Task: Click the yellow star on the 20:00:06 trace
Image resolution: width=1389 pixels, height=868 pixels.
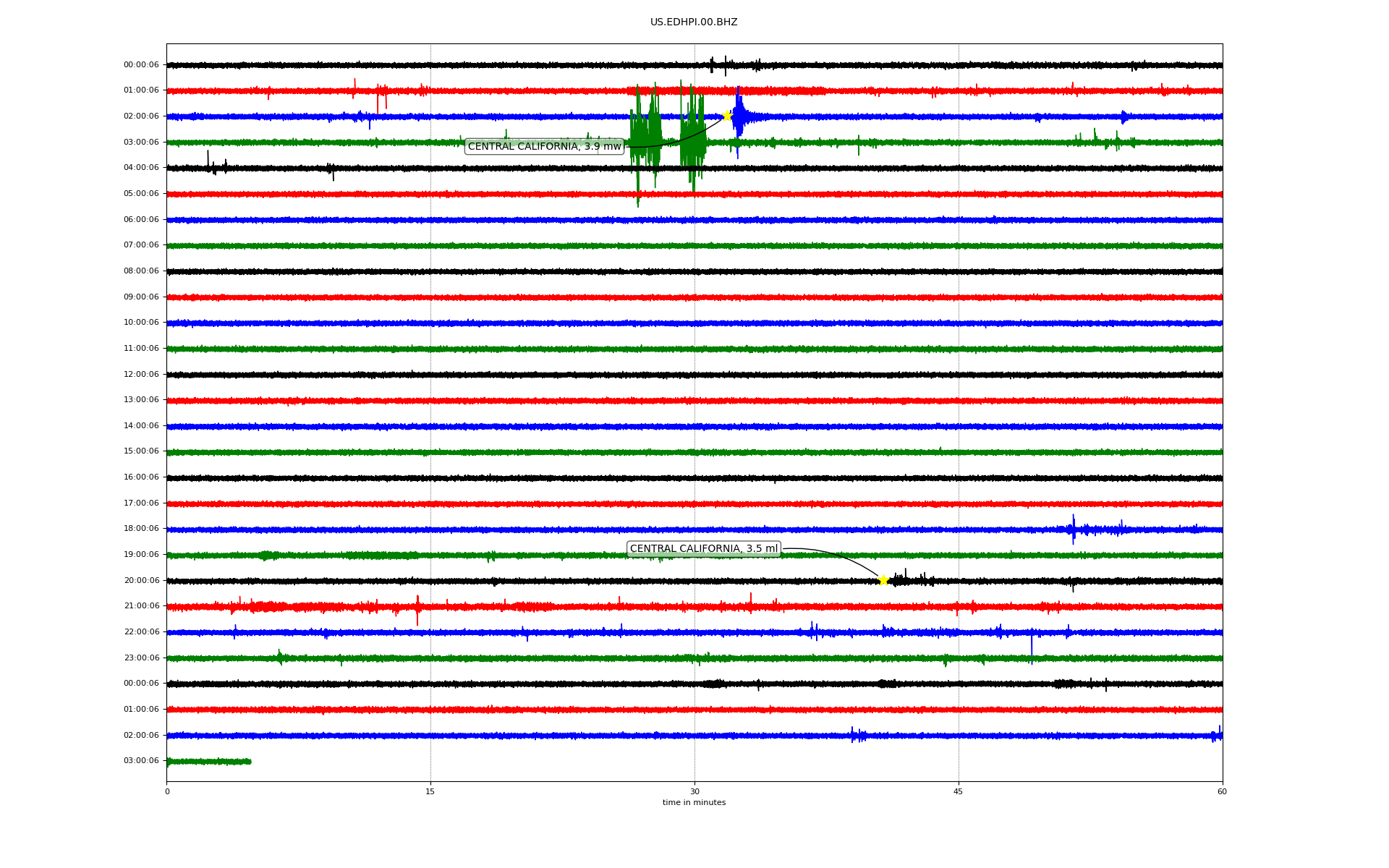Action: (x=883, y=580)
